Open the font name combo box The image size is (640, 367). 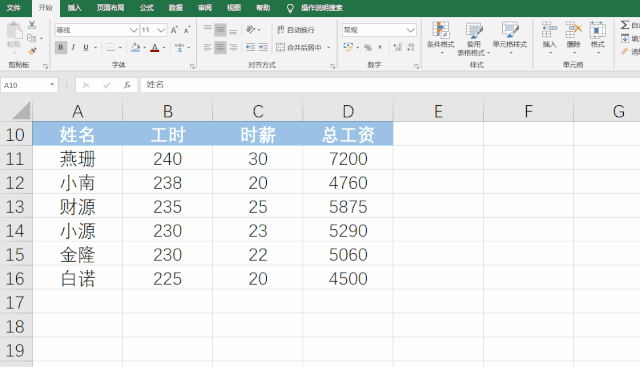pos(97,30)
